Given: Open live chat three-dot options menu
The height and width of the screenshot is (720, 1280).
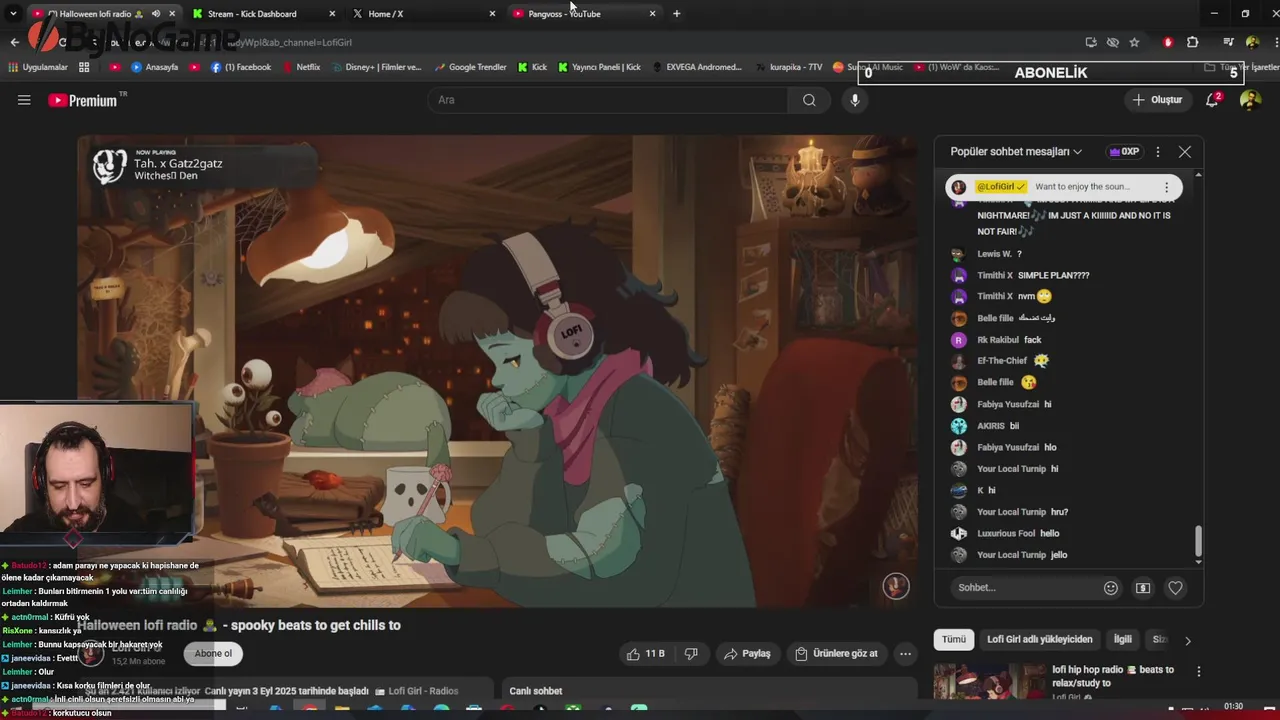Looking at the screenshot, I should [x=1158, y=152].
